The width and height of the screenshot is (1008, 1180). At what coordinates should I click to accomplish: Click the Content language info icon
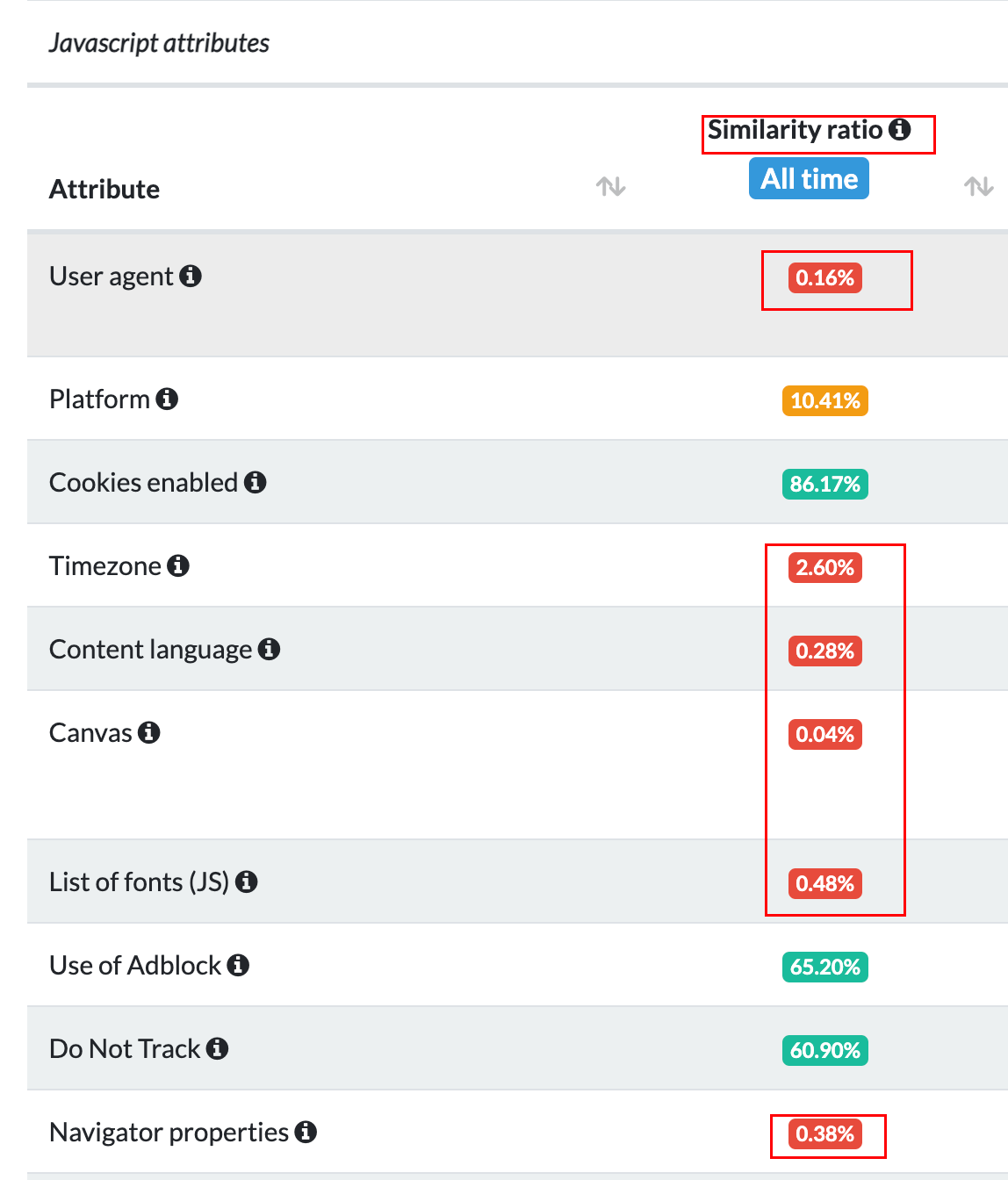(x=269, y=650)
